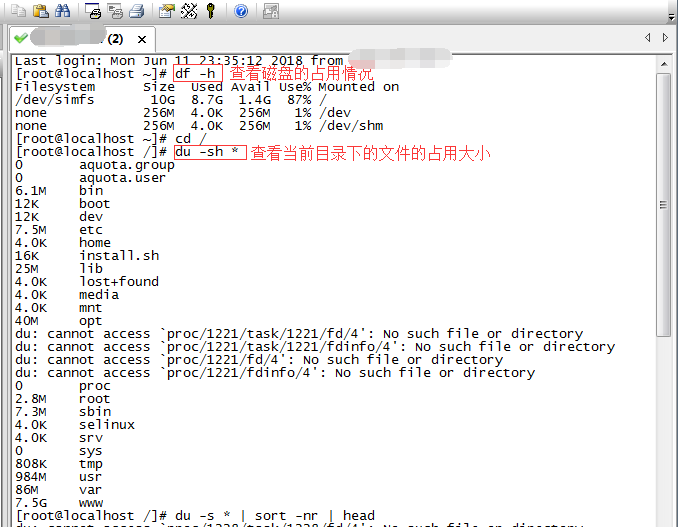Click the 'usr' directory entry
The width and height of the screenshot is (678, 527).
[90, 477]
